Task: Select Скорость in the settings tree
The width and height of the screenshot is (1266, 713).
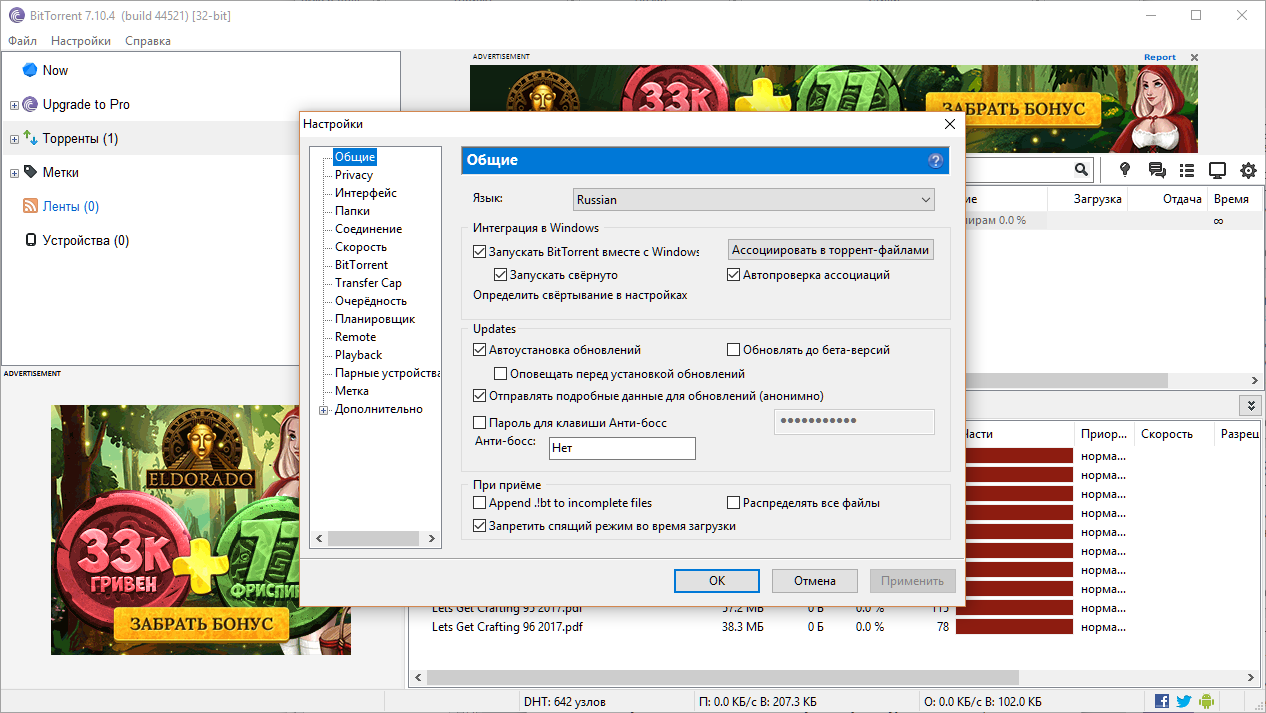Action: 361,247
